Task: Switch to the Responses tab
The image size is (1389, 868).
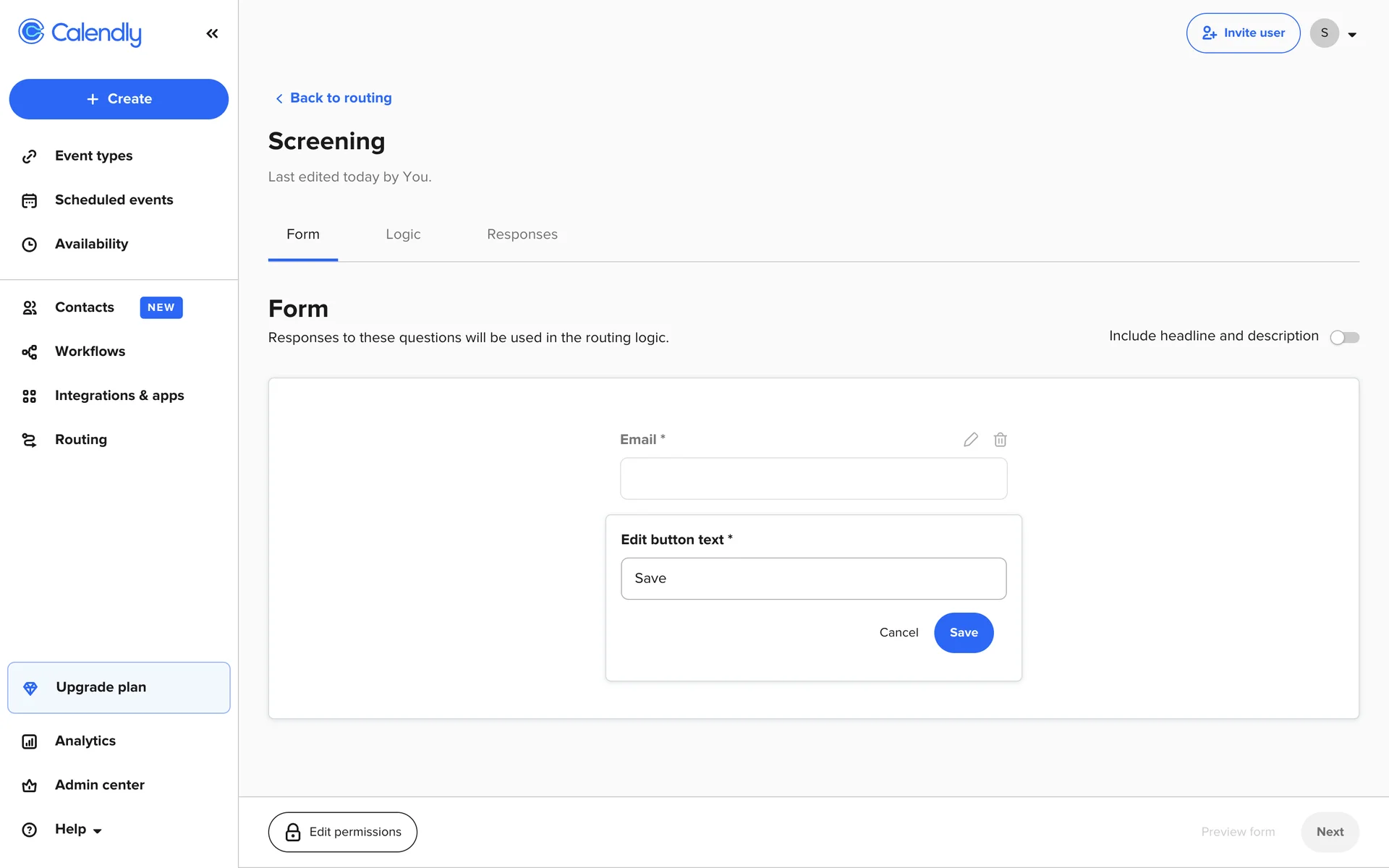Action: click(522, 234)
